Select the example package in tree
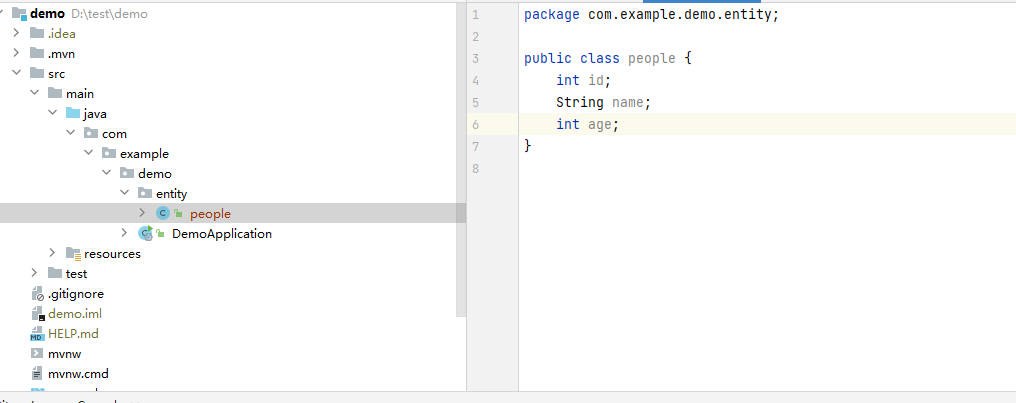Viewport: 1016px width, 403px height. click(x=144, y=153)
